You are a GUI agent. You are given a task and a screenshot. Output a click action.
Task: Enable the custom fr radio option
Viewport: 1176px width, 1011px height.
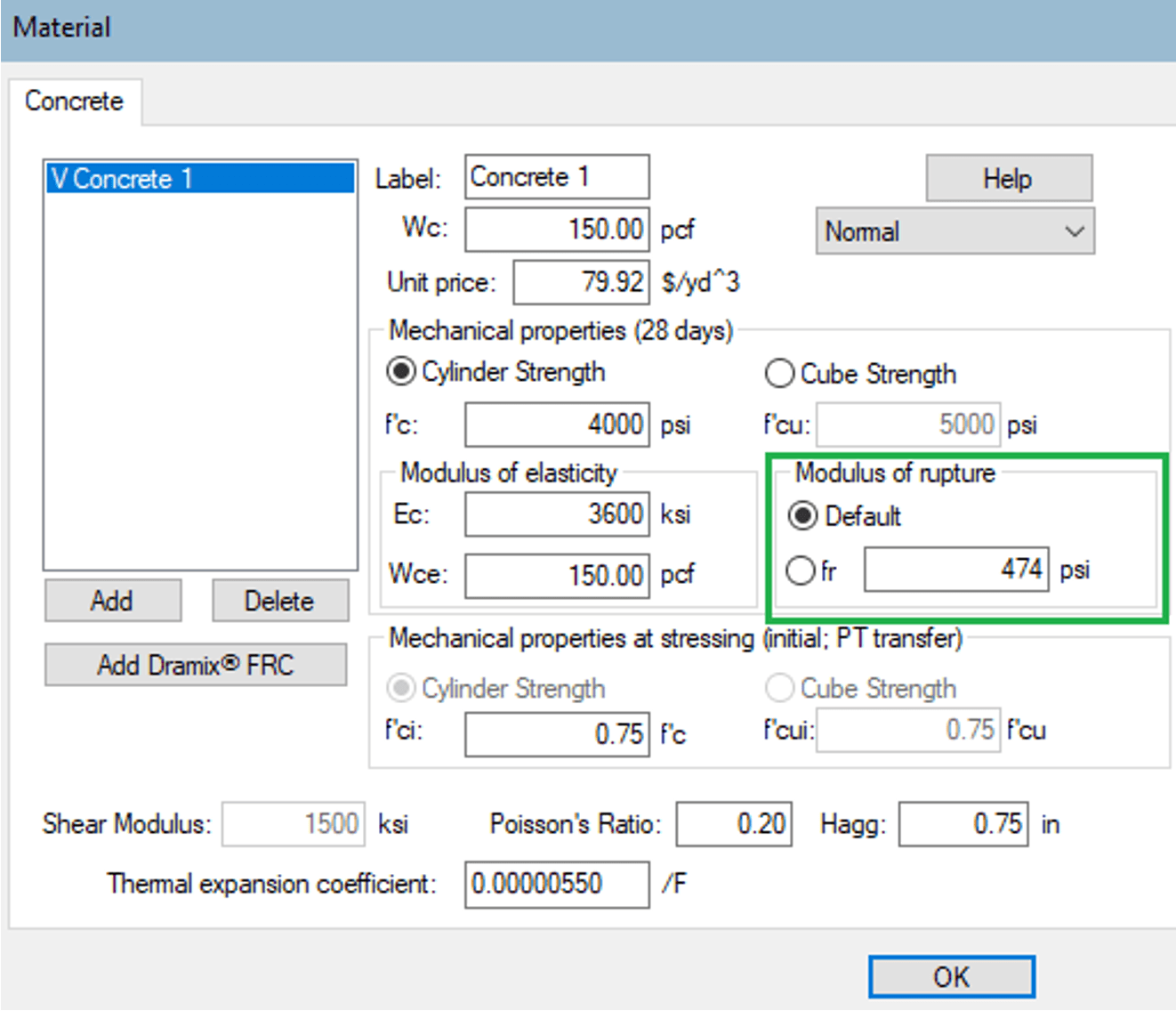tap(800, 570)
